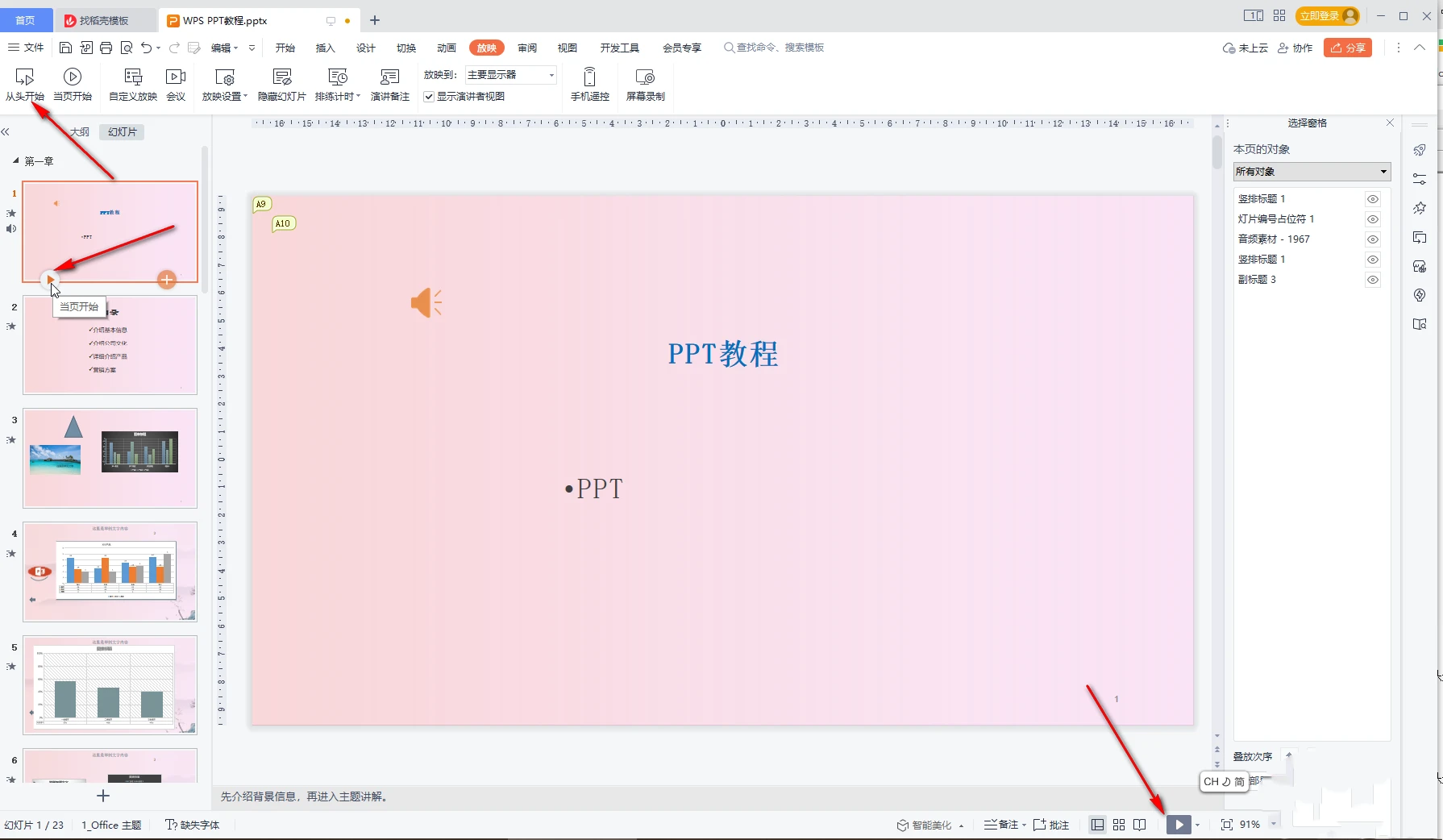
Task: Click the audio speaker icon on slide
Action: click(426, 303)
